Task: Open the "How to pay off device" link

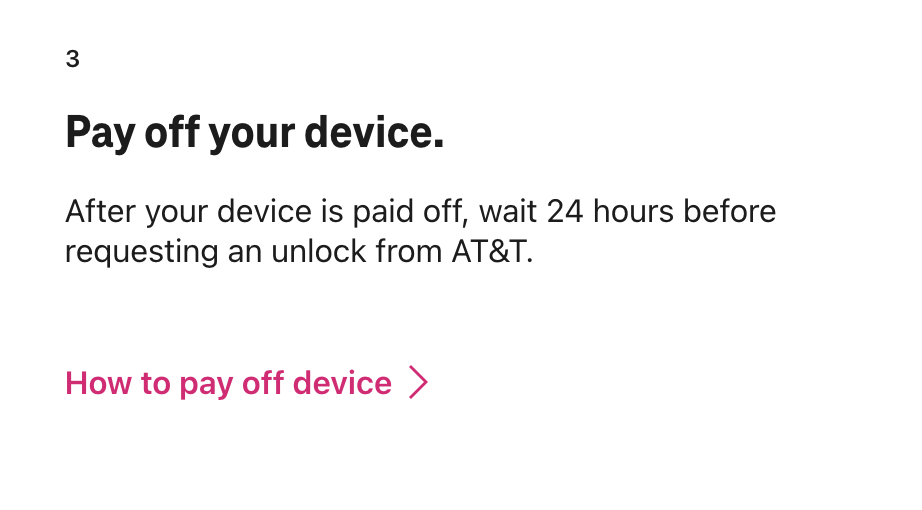Action: [x=228, y=383]
